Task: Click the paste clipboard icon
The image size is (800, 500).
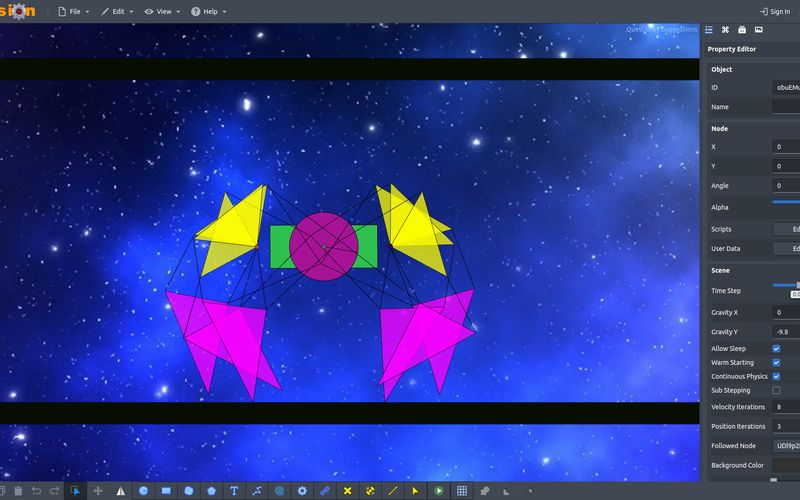Action: 18,491
